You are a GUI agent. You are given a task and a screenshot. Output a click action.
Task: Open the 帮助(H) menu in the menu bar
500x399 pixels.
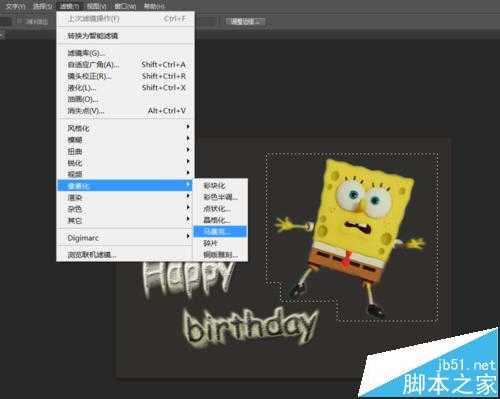(x=154, y=6)
